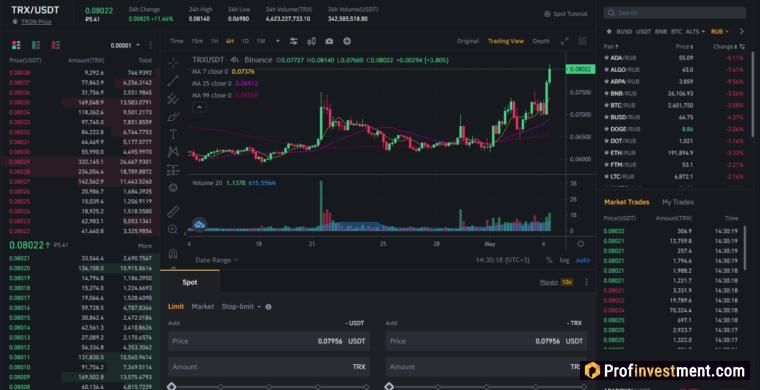Open the ALTS markets dropdown
The width and height of the screenshot is (760, 390).
[x=695, y=31]
